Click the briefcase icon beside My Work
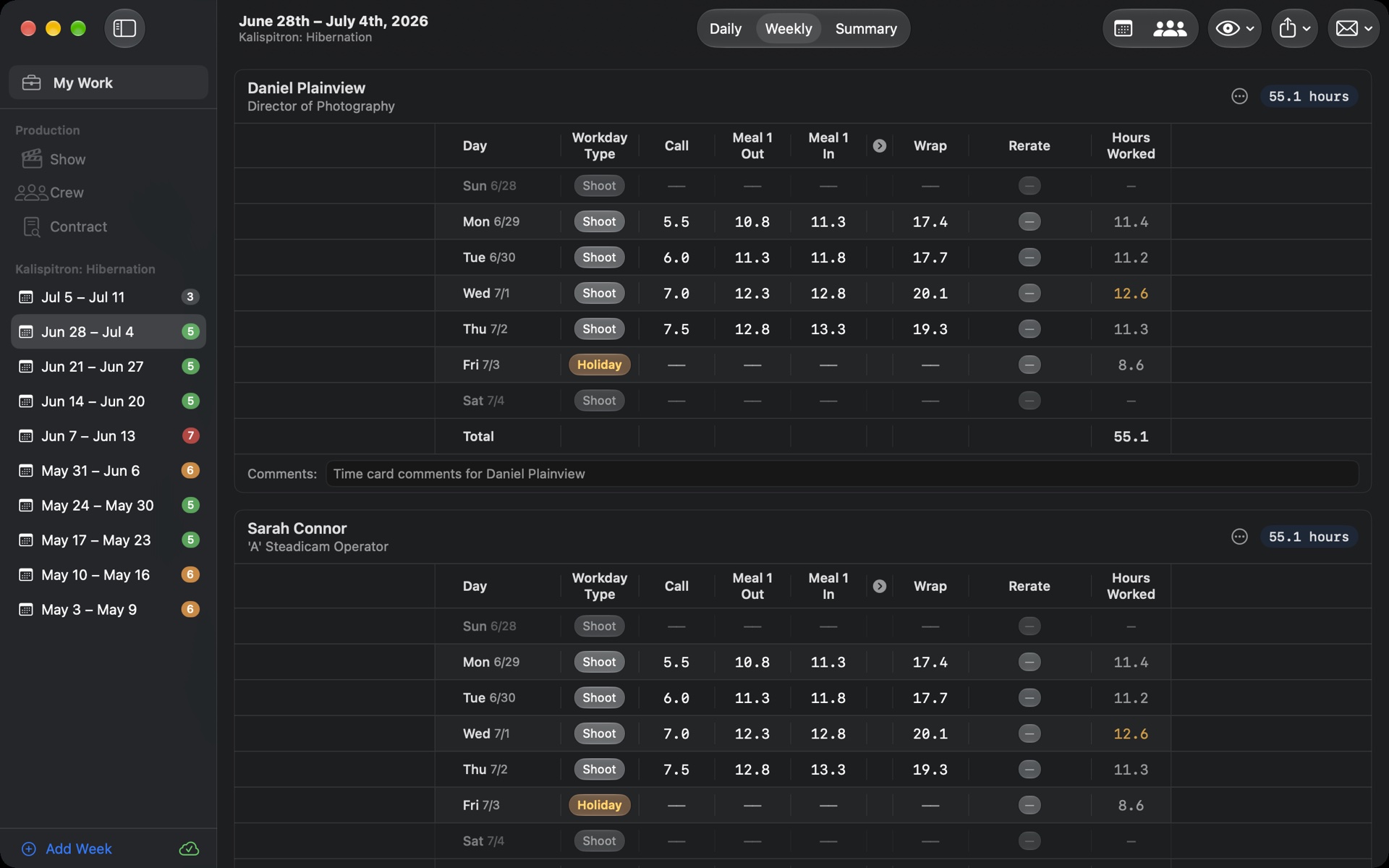This screenshot has height=868, width=1389. (31, 82)
